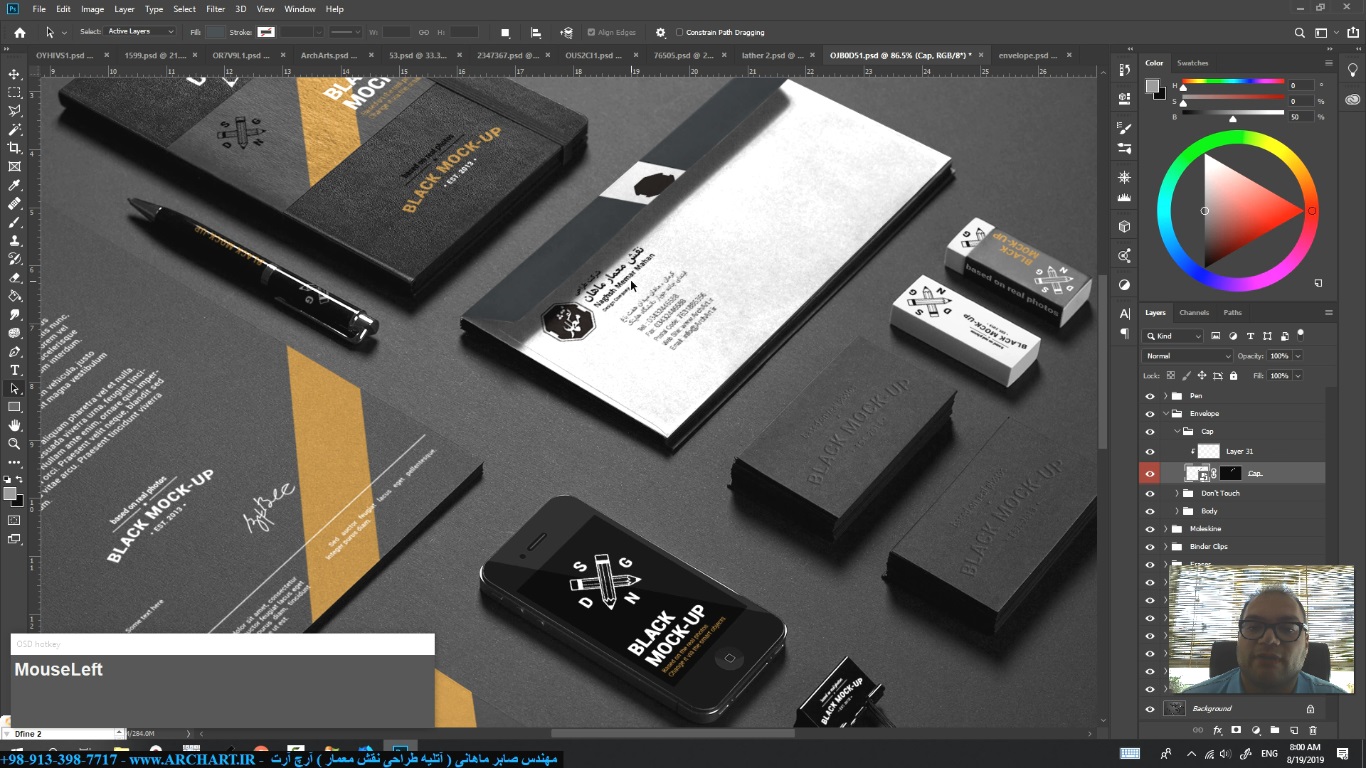Open the Window menu
This screenshot has width=1366, height=768.
pos(299,9)
